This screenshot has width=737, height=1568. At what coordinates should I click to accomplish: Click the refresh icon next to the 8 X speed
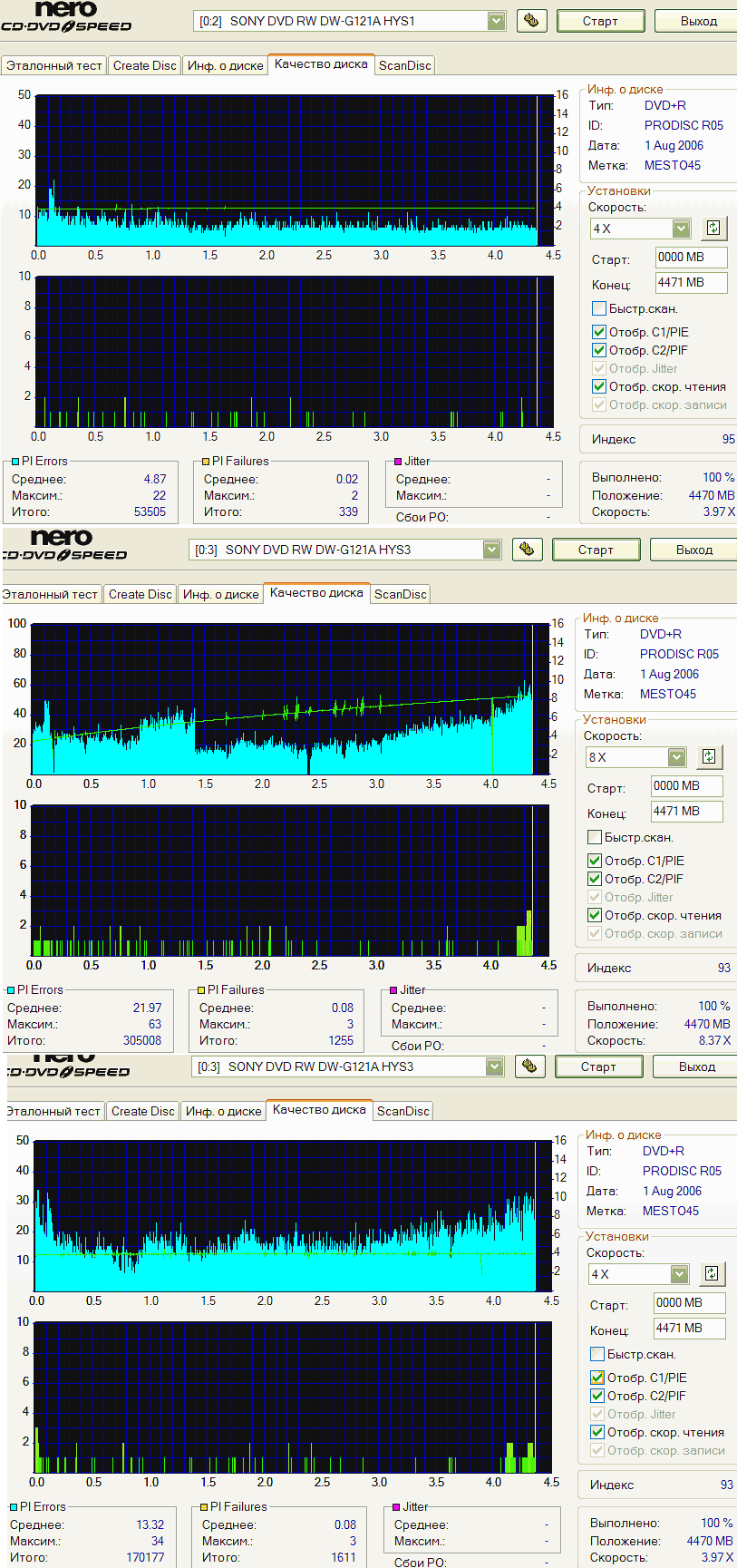(709, 757)
